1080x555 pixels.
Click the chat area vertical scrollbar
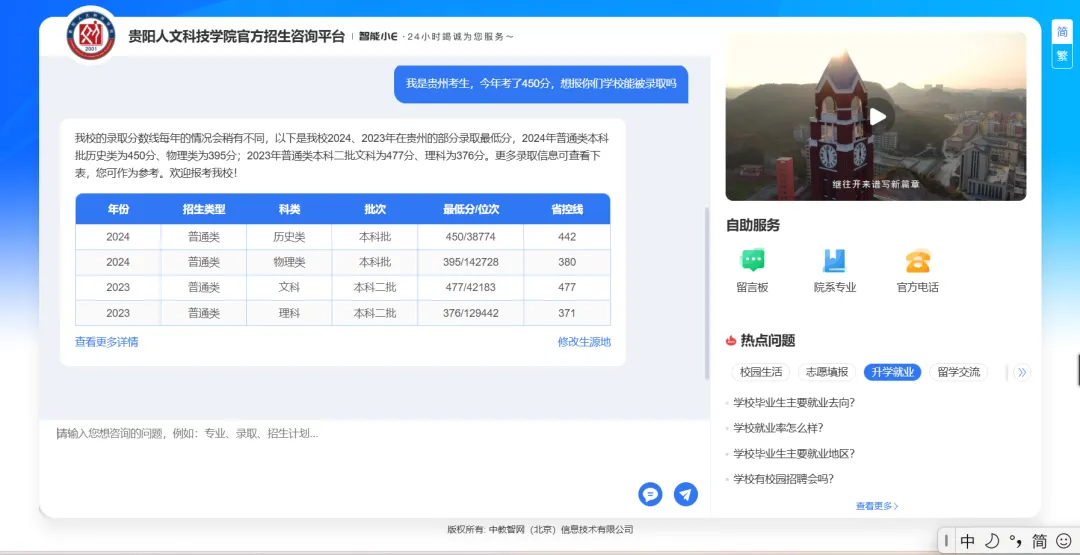(x=707, y=293)
